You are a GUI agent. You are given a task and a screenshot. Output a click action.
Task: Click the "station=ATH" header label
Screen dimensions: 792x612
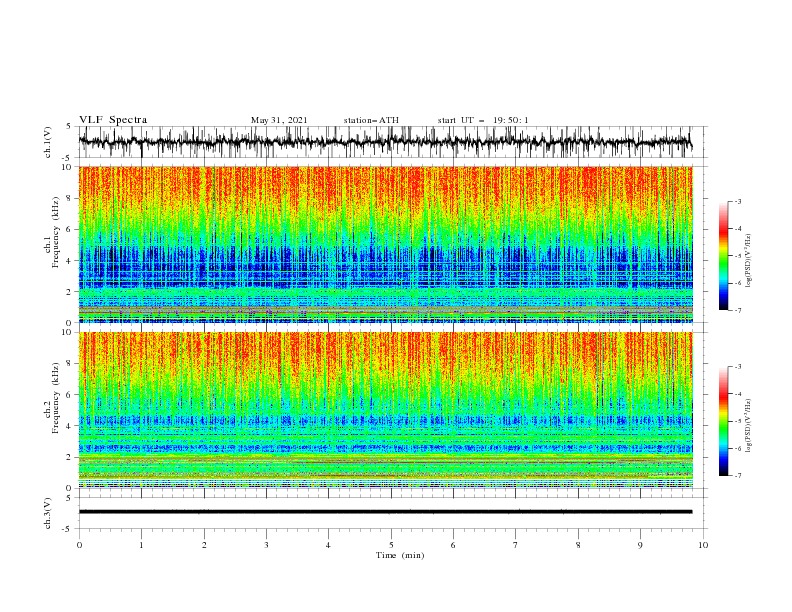point(371,120)
